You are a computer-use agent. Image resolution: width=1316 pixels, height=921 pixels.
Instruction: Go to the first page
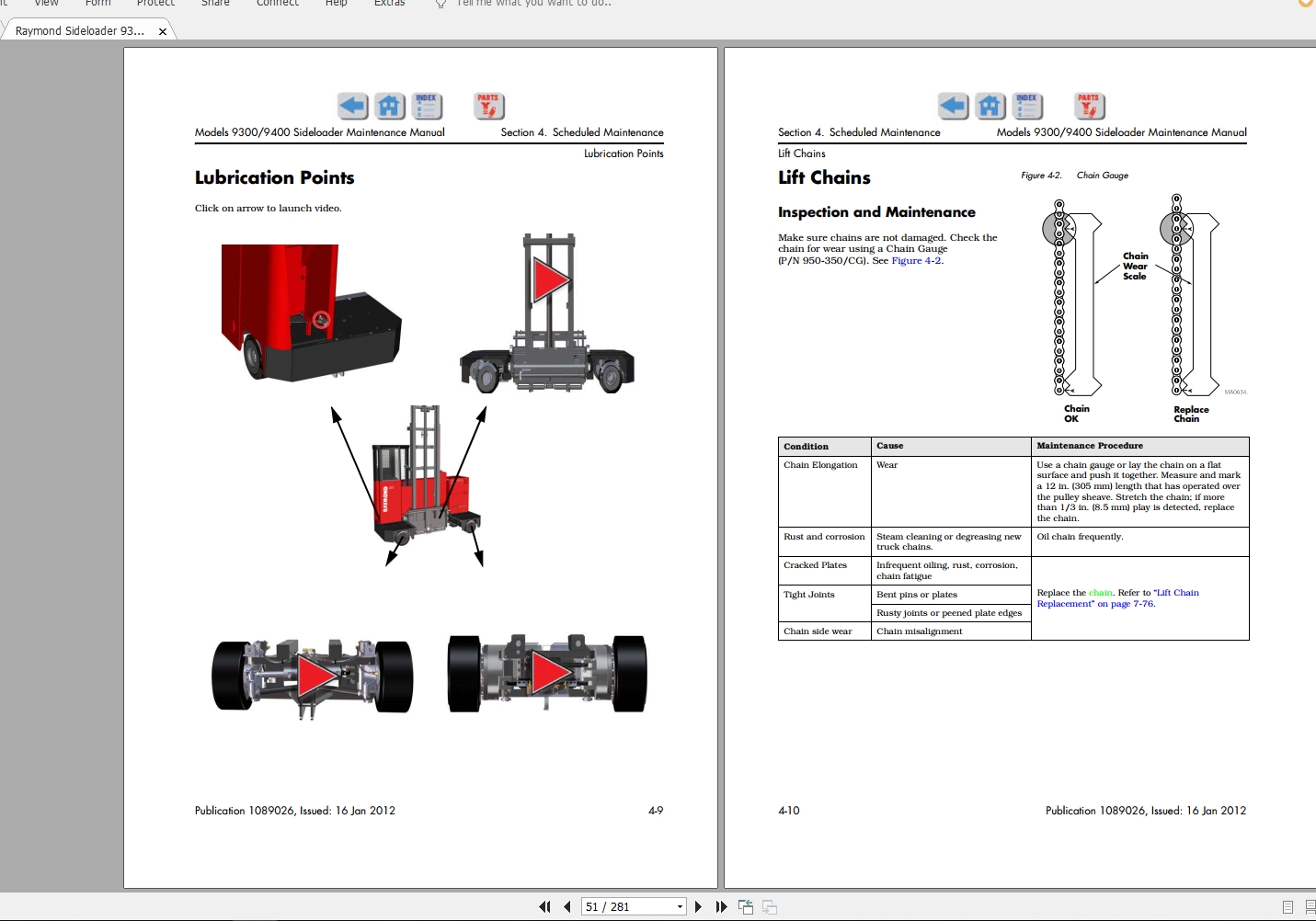coord(544,907)
